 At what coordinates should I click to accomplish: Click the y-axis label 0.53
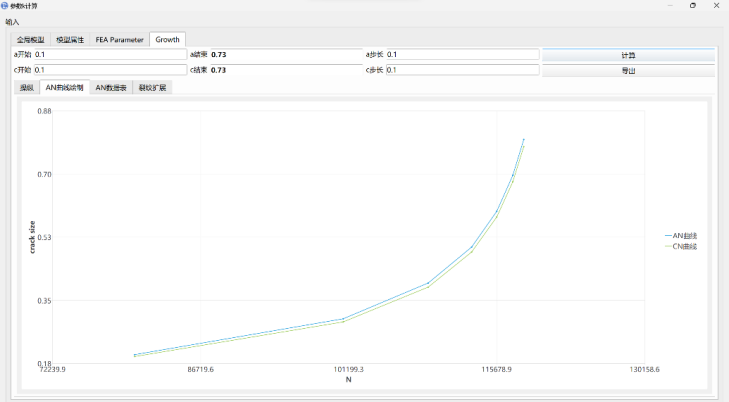(44, 237)
